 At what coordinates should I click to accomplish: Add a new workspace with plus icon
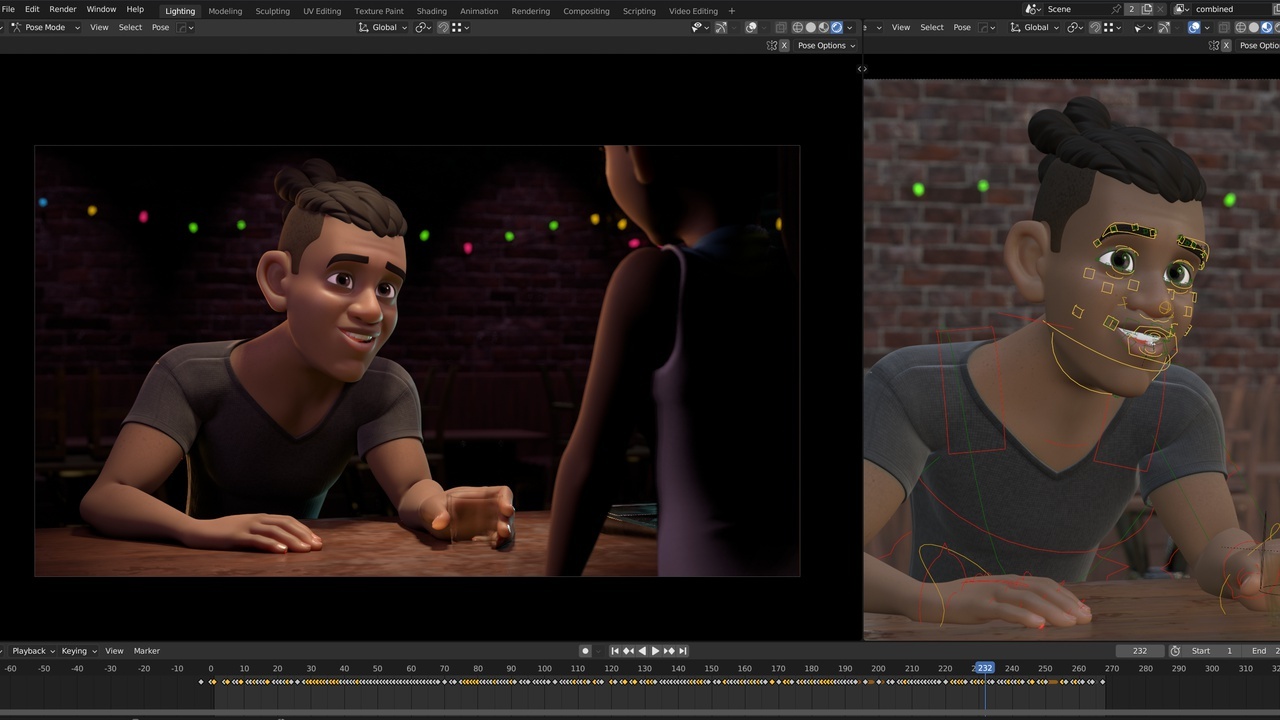coord(731,11)
